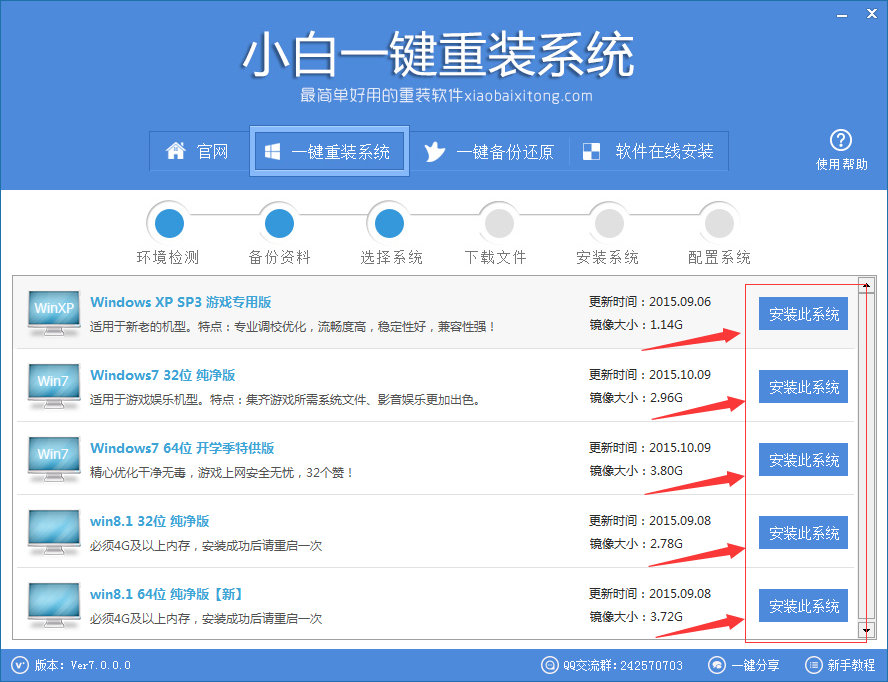Click 安装此系统 for Windows XP SP3
The image size is (888, 682).
point(803,313)
